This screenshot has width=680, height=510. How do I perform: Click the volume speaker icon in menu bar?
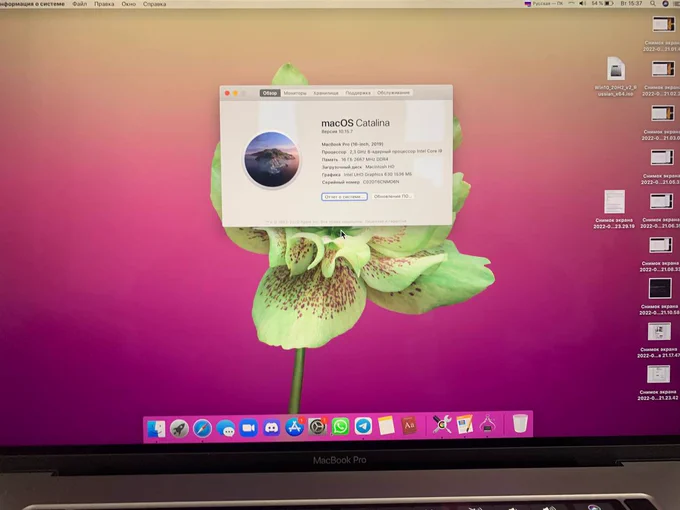click(x=583, y=3)
